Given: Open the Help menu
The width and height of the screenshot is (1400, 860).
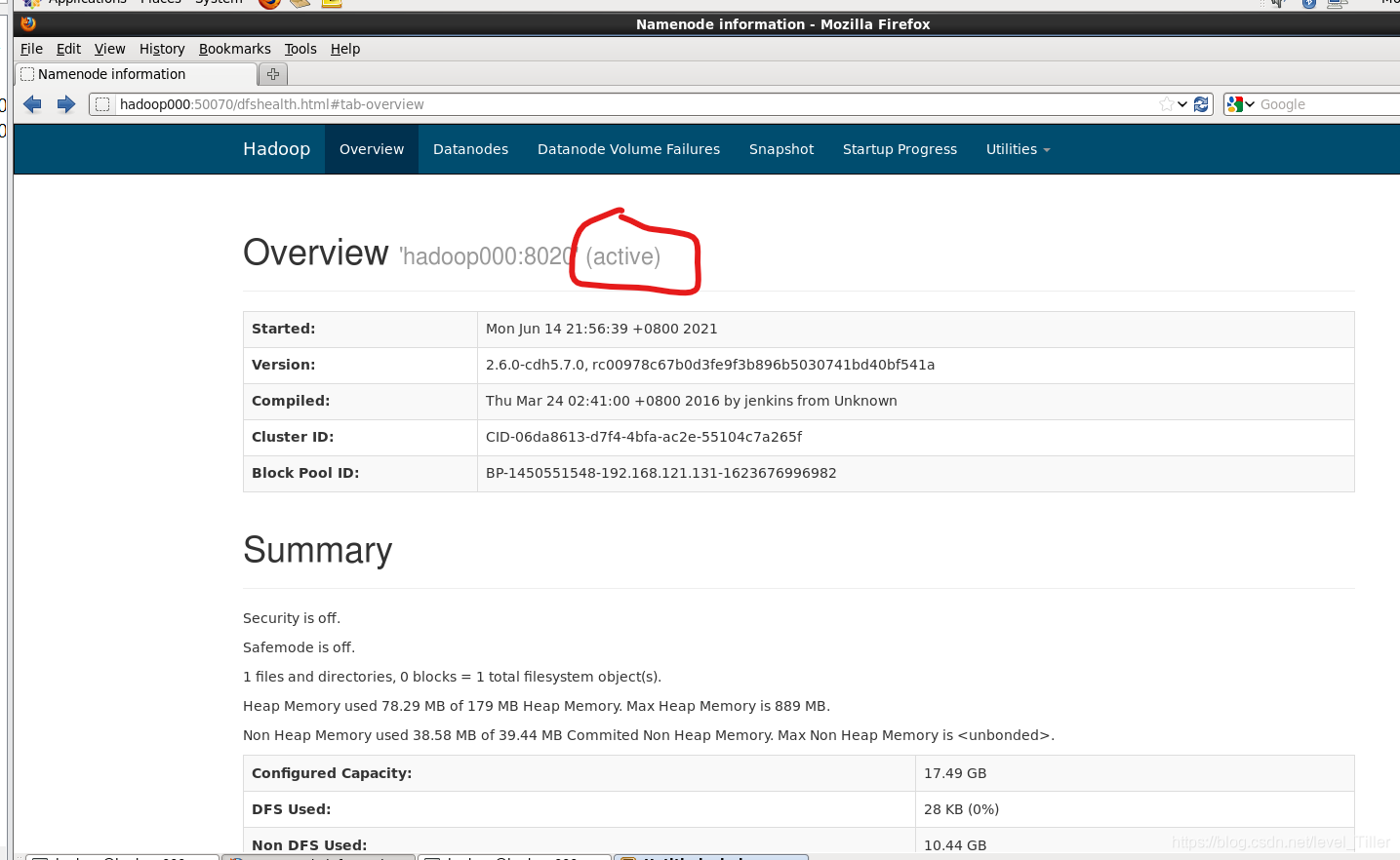Looking at the screenshot, I should click(345, 49).
